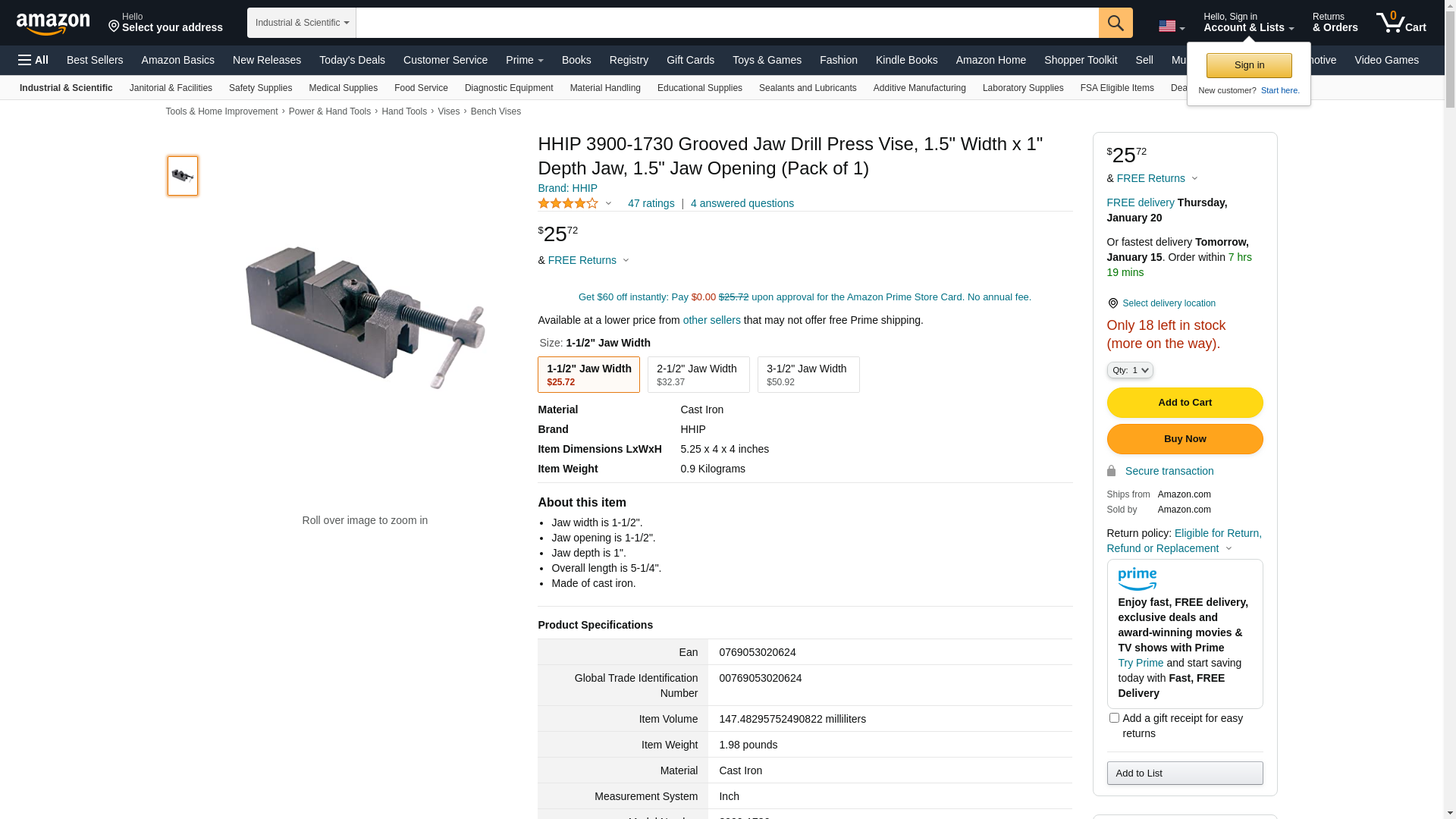Click into the search input field

pyautogui.click(x=727, y=23)
